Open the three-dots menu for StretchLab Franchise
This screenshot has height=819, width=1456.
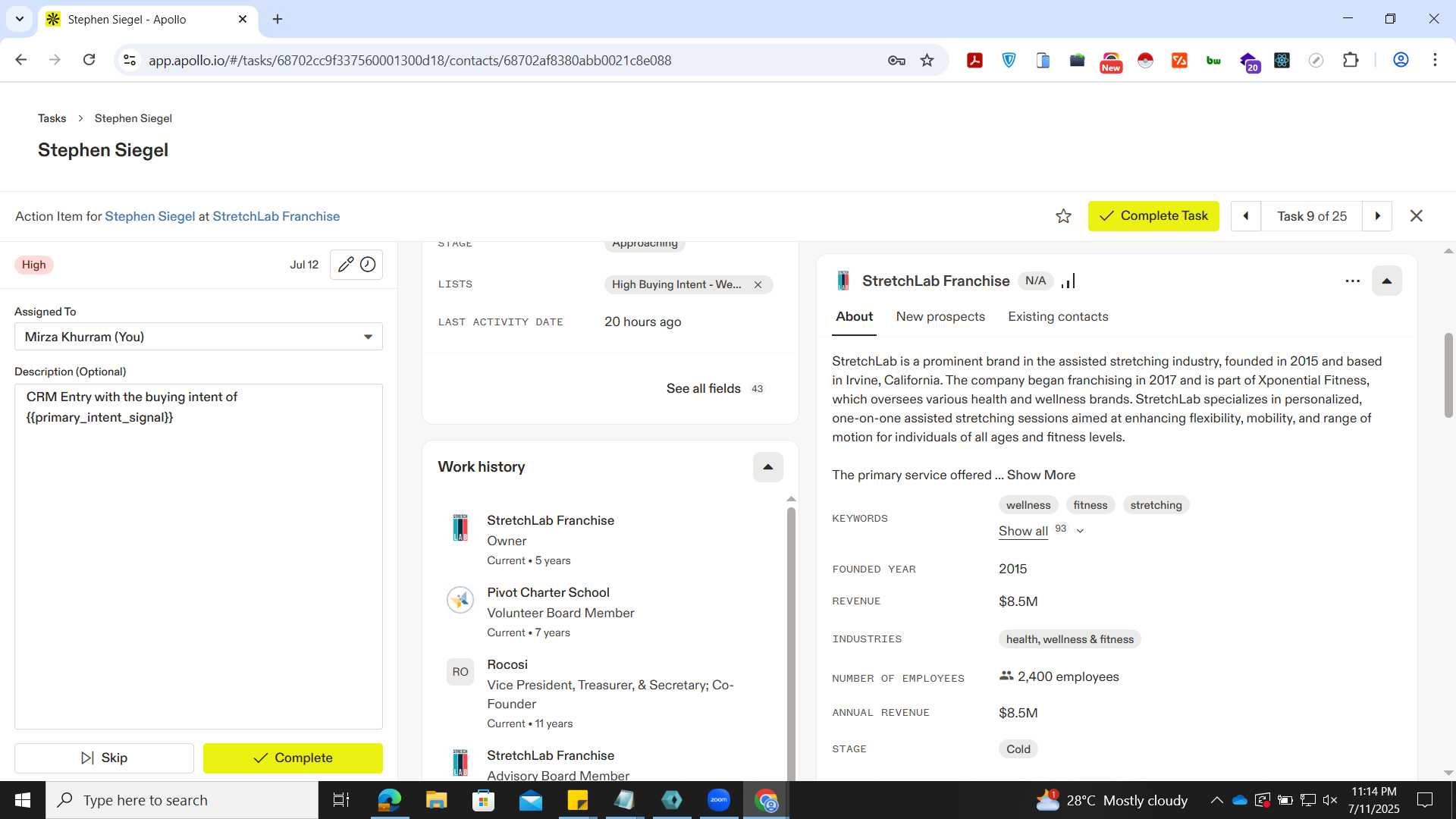click(x=1352, y=281)
